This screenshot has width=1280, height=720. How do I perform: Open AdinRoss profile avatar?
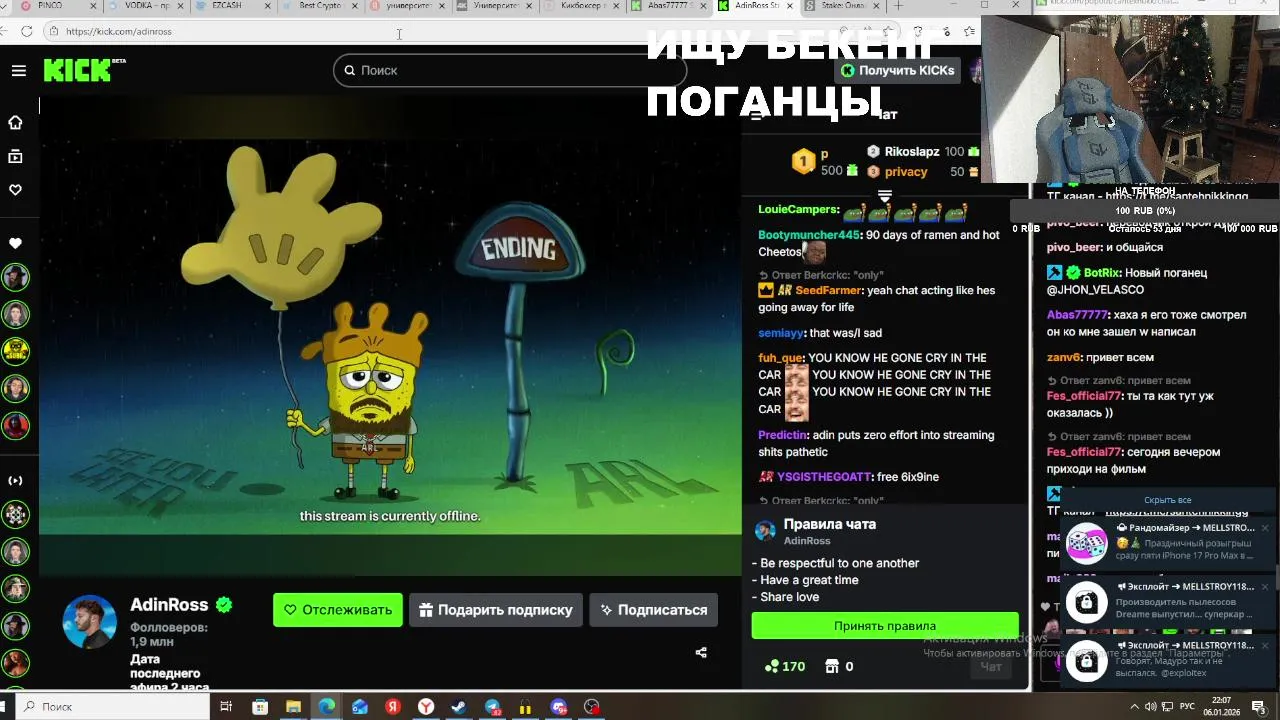(89, 622)
